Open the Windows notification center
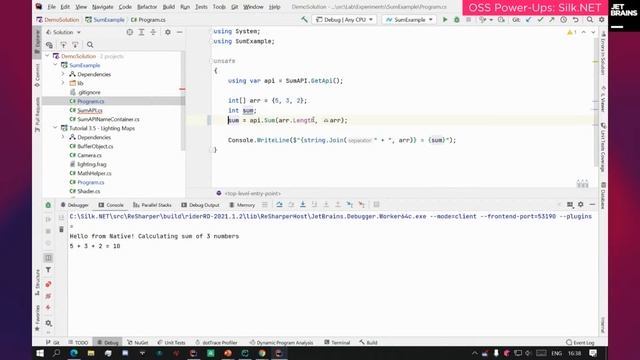The height and width of the screenshot is (360, 640). pyautogui.click(x=593, y=353)
